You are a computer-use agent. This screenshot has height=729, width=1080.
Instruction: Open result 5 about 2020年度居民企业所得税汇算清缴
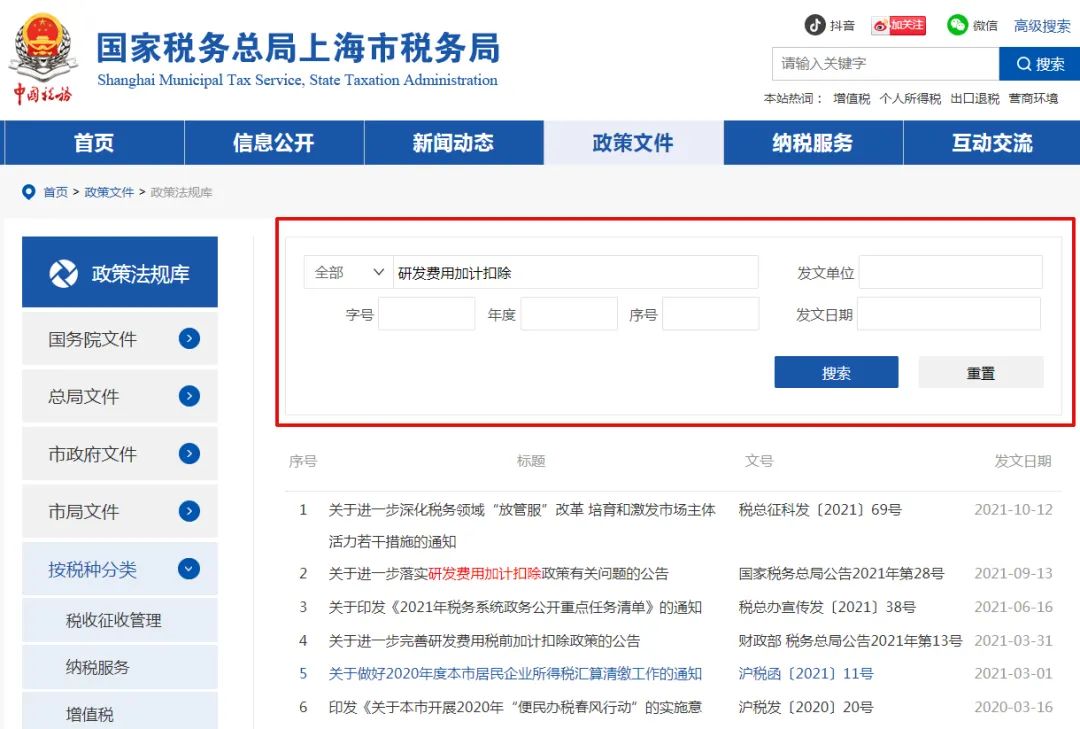[x=515, y=674]
